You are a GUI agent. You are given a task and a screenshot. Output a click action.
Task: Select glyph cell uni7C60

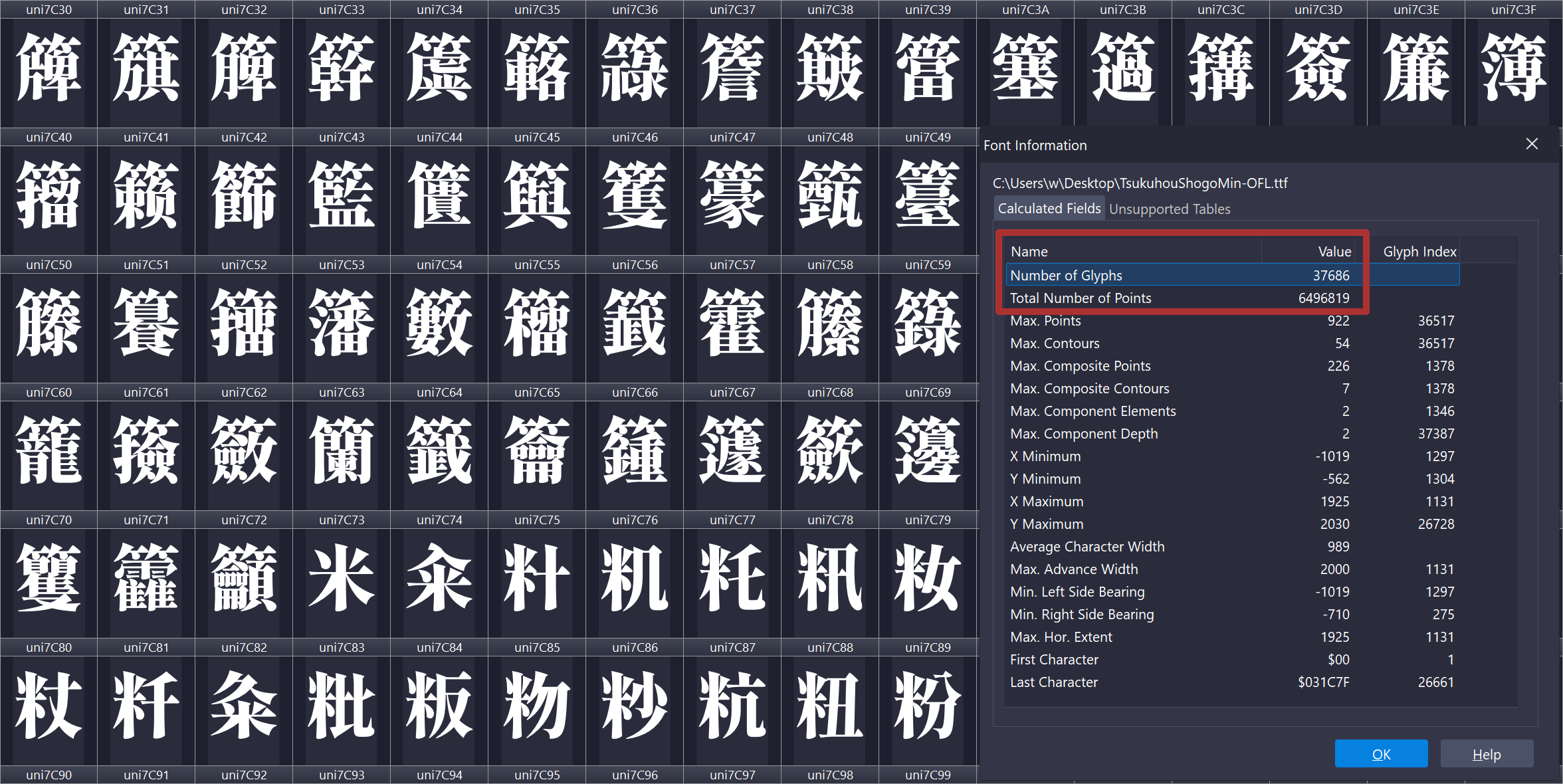coord(49,446)
